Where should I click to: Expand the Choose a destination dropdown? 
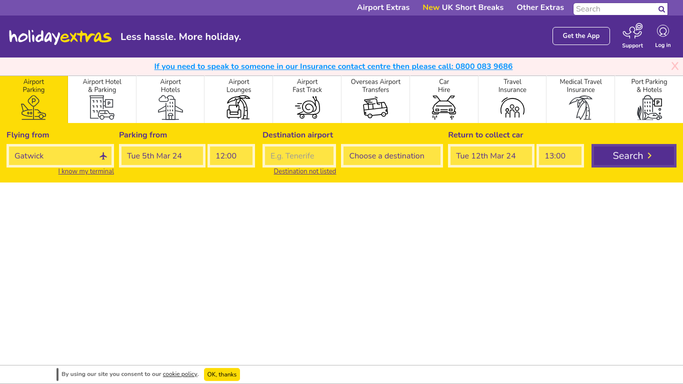[392, 156]
